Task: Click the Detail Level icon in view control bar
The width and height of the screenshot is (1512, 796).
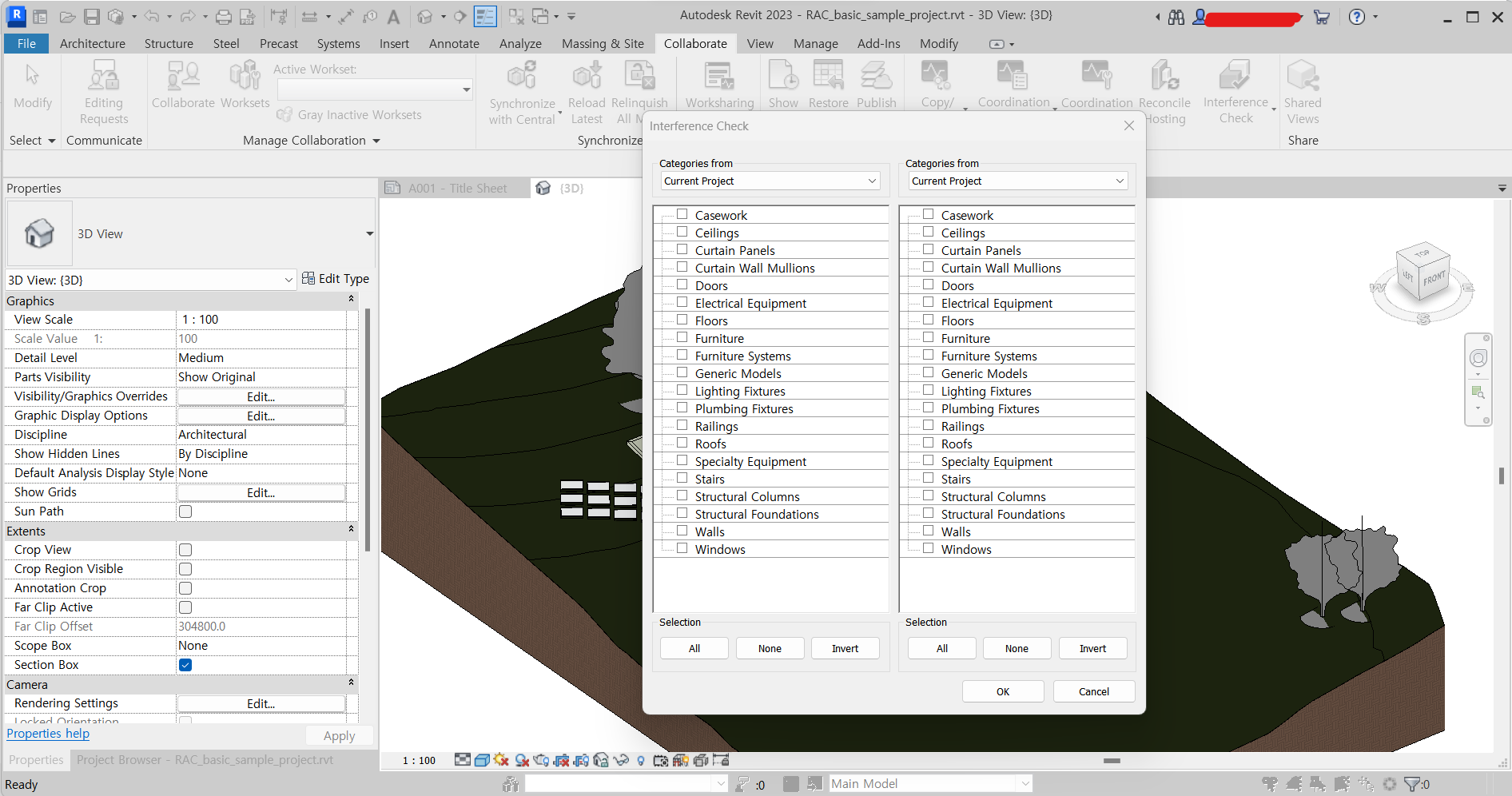Action: [463, 760]
